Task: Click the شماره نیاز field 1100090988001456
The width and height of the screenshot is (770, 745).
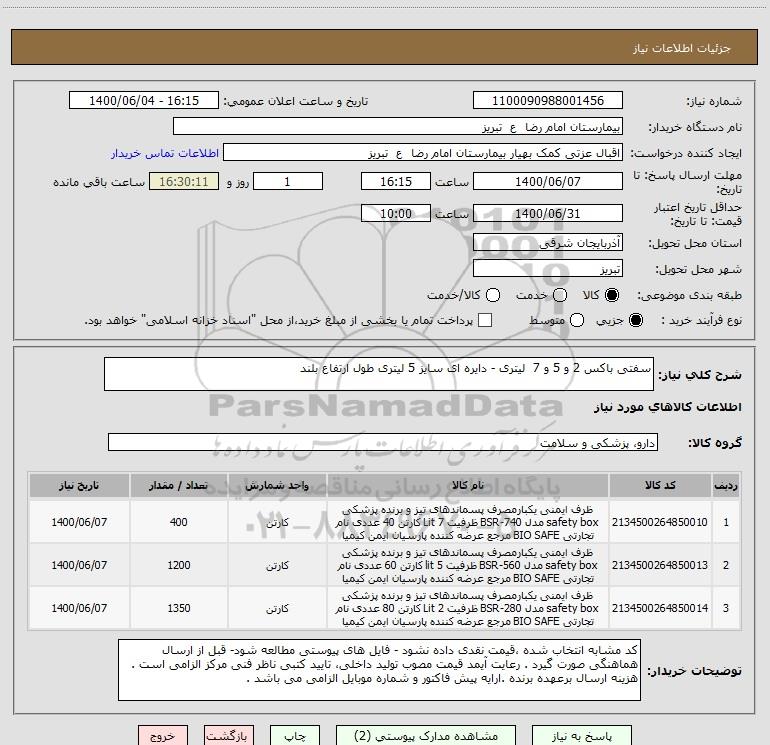Action: pyautogui.click(x=548, y=101)
